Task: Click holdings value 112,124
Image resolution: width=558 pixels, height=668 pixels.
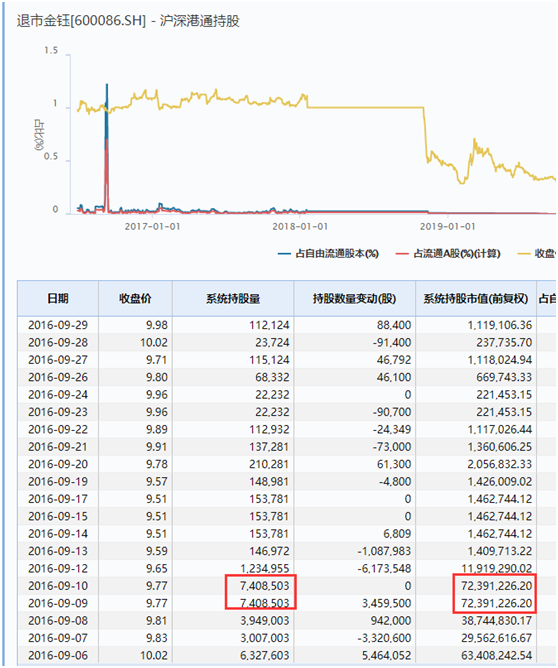Action: (269, 325)
